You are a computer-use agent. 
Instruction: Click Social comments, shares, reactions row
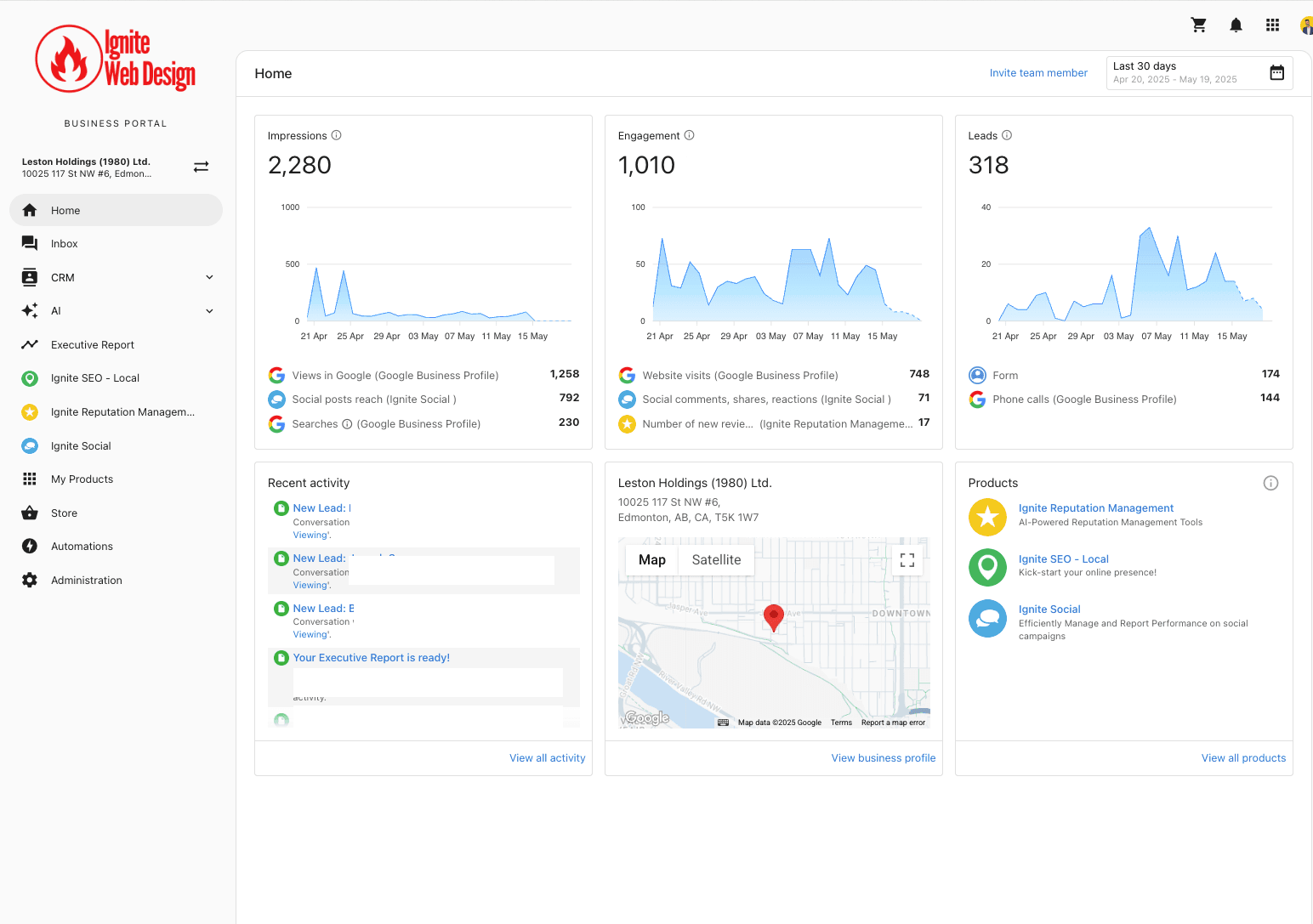click(x=774, y=400)
